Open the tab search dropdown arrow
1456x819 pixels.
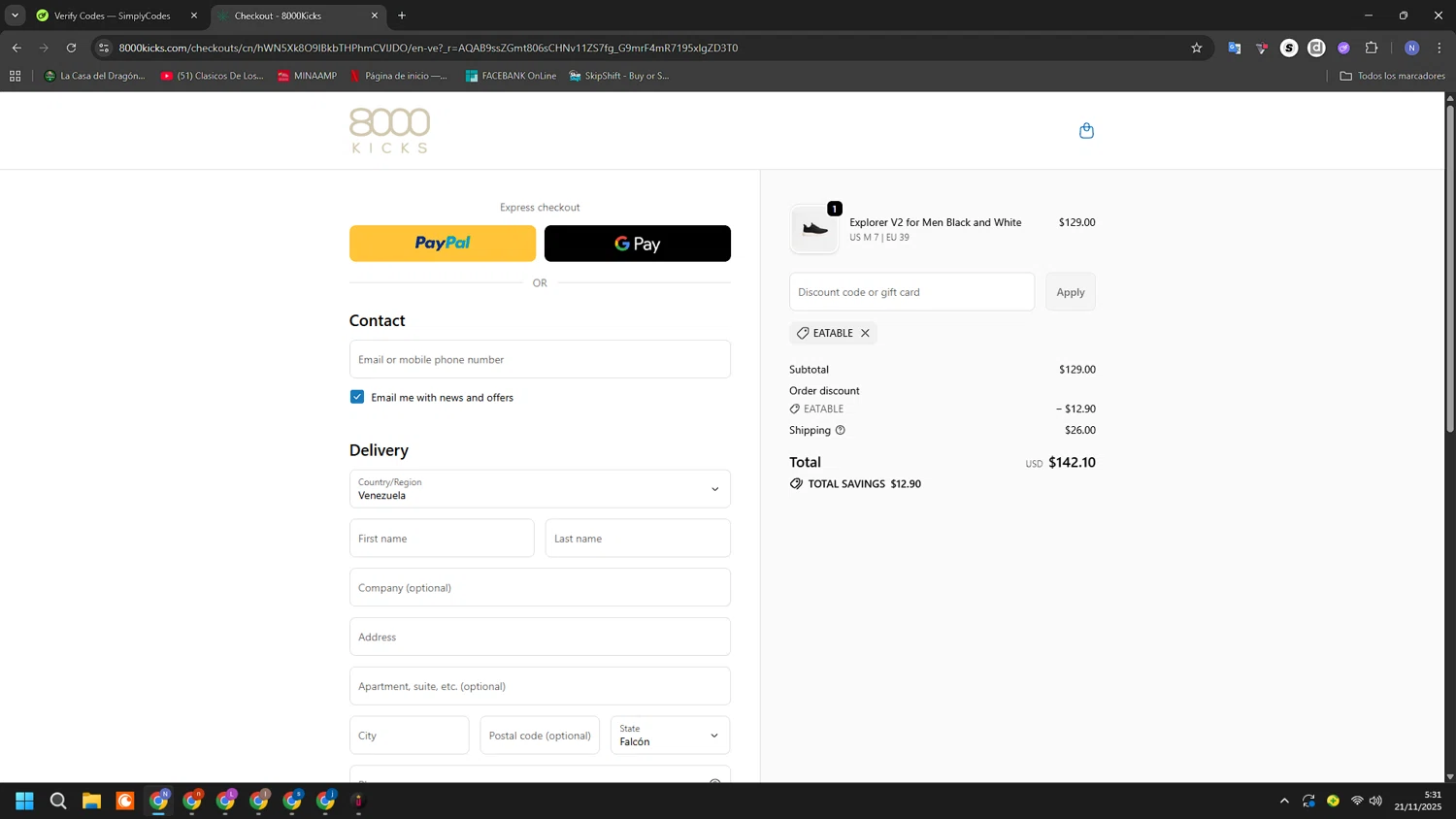point(15,16)
